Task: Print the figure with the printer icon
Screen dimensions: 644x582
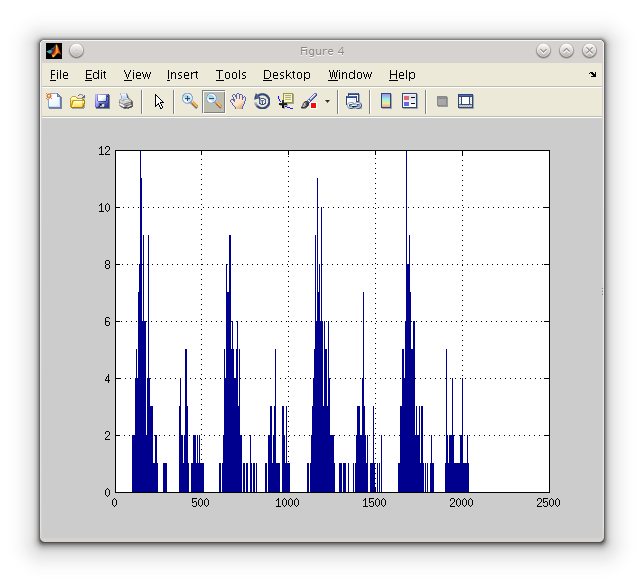Action: pos(126,101)
